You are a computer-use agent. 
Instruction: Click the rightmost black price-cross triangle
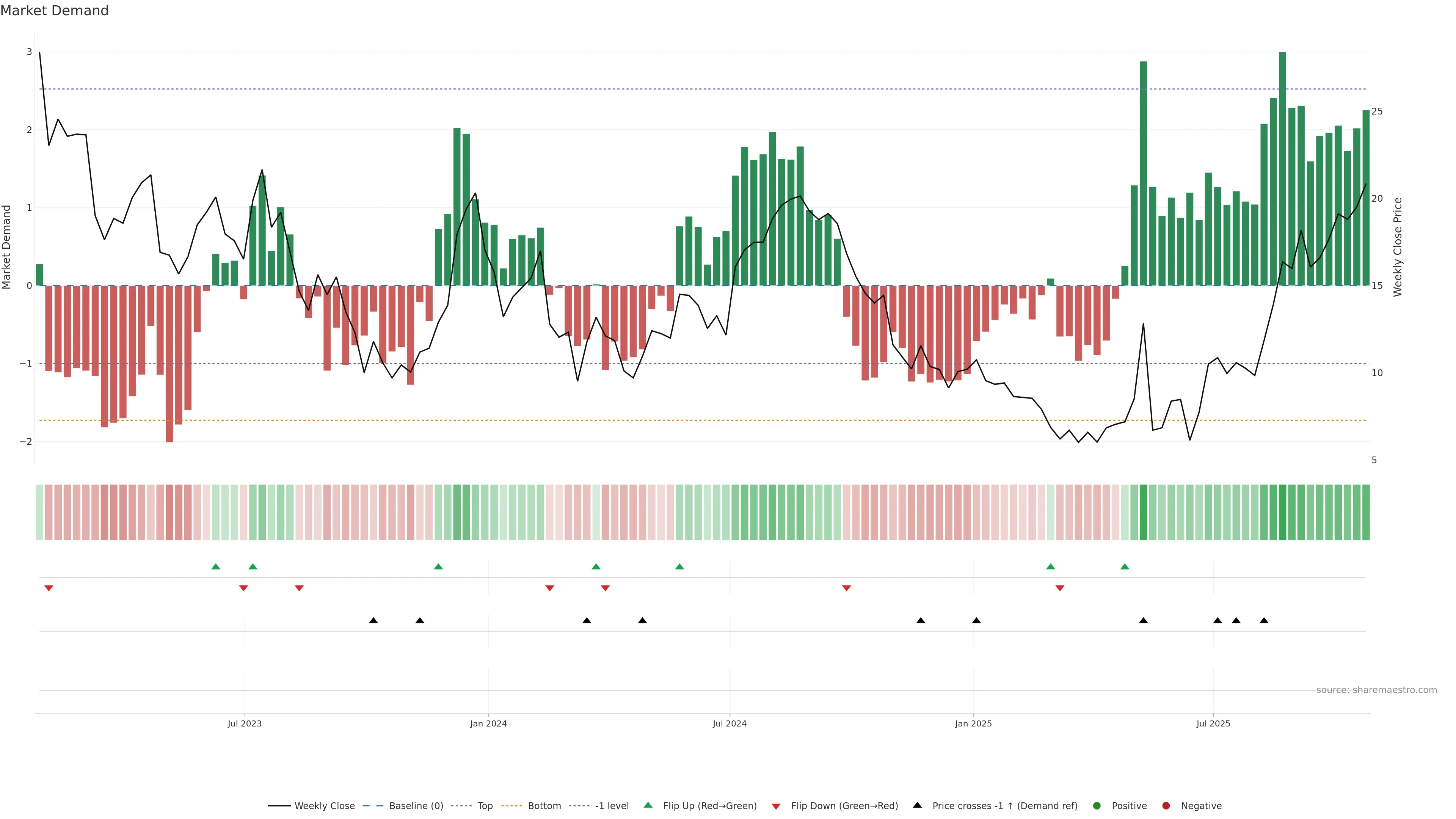[1264, 621]
